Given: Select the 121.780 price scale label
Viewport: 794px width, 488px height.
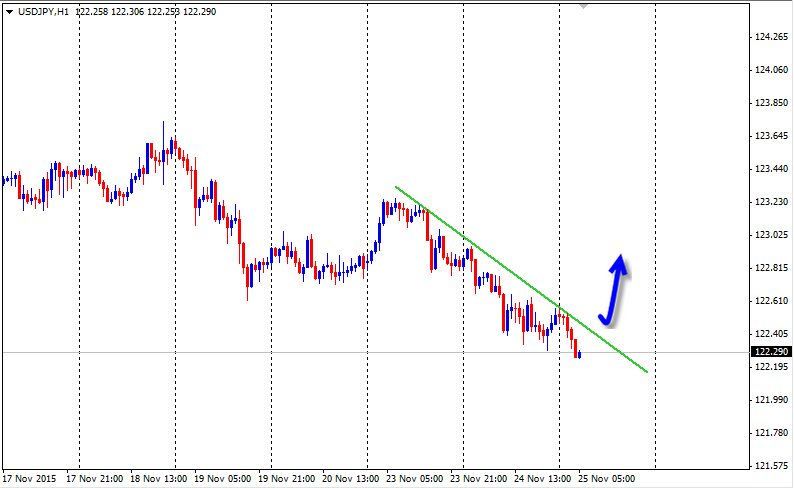Looking at the screenshot, I should tap(772, 432).
